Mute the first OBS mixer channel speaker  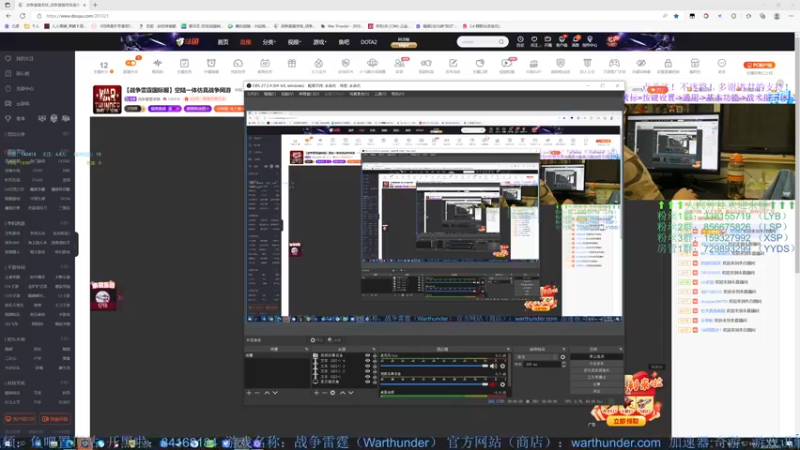click(x=492, y=366)
